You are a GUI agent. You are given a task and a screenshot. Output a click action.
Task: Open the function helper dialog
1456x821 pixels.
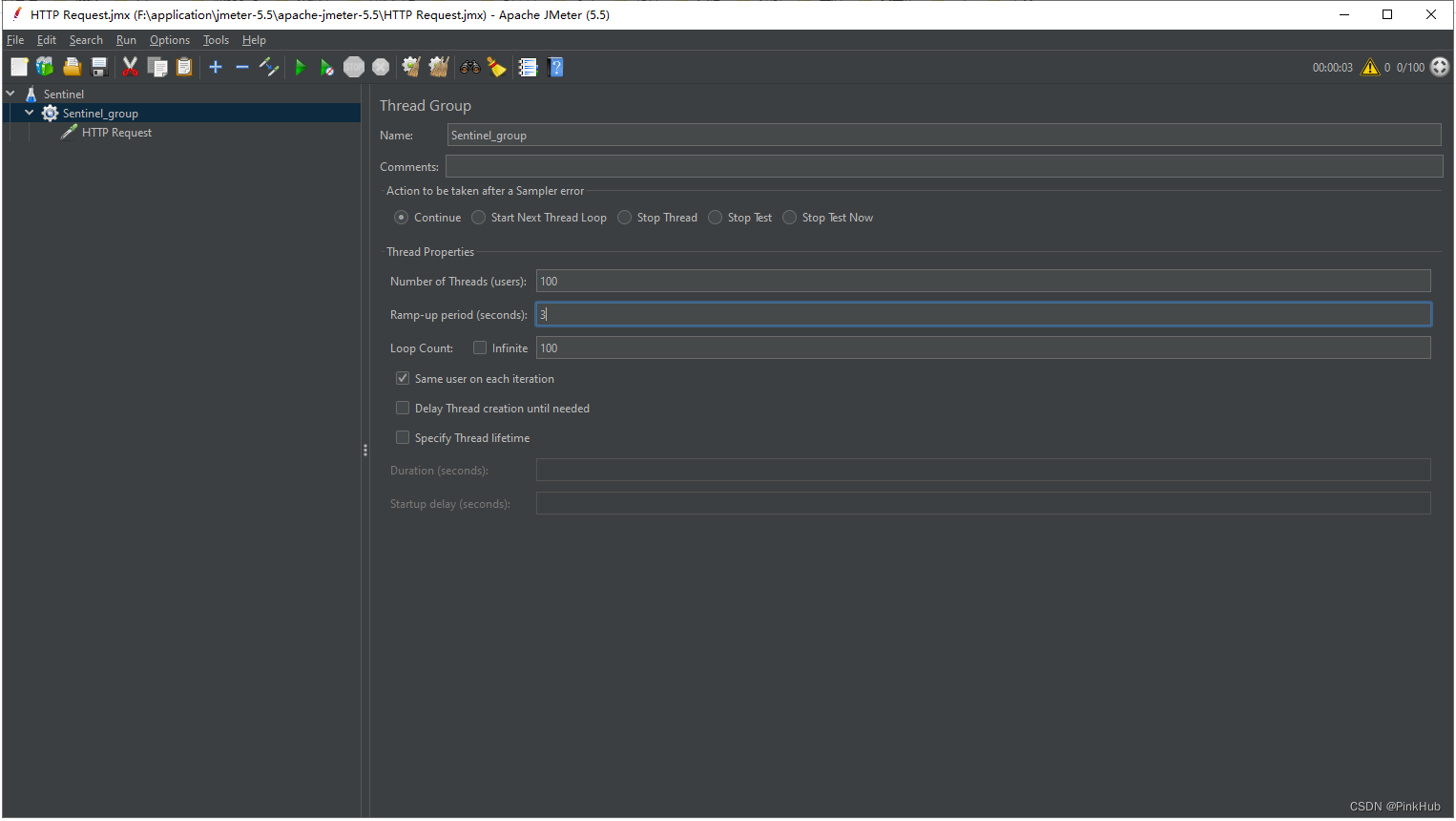[x=528, y=67]
